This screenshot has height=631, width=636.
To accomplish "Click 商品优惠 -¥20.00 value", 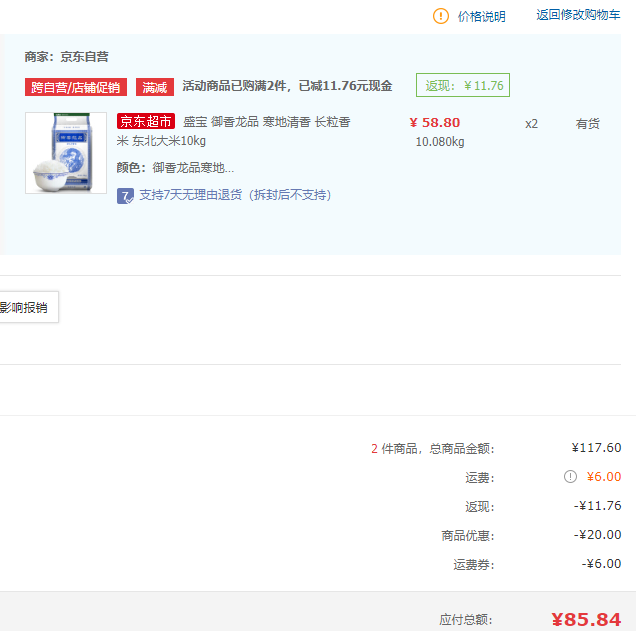I will (x=597, y=535).
